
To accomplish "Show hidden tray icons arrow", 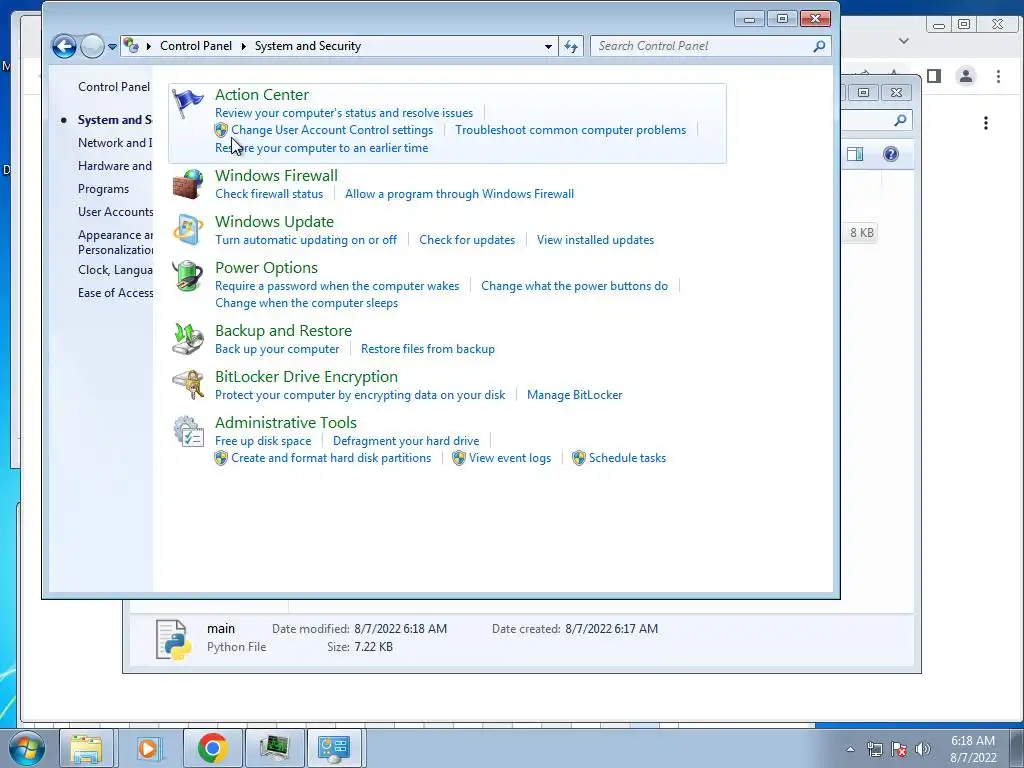I will pyautogui.click(x=850, y=749).
